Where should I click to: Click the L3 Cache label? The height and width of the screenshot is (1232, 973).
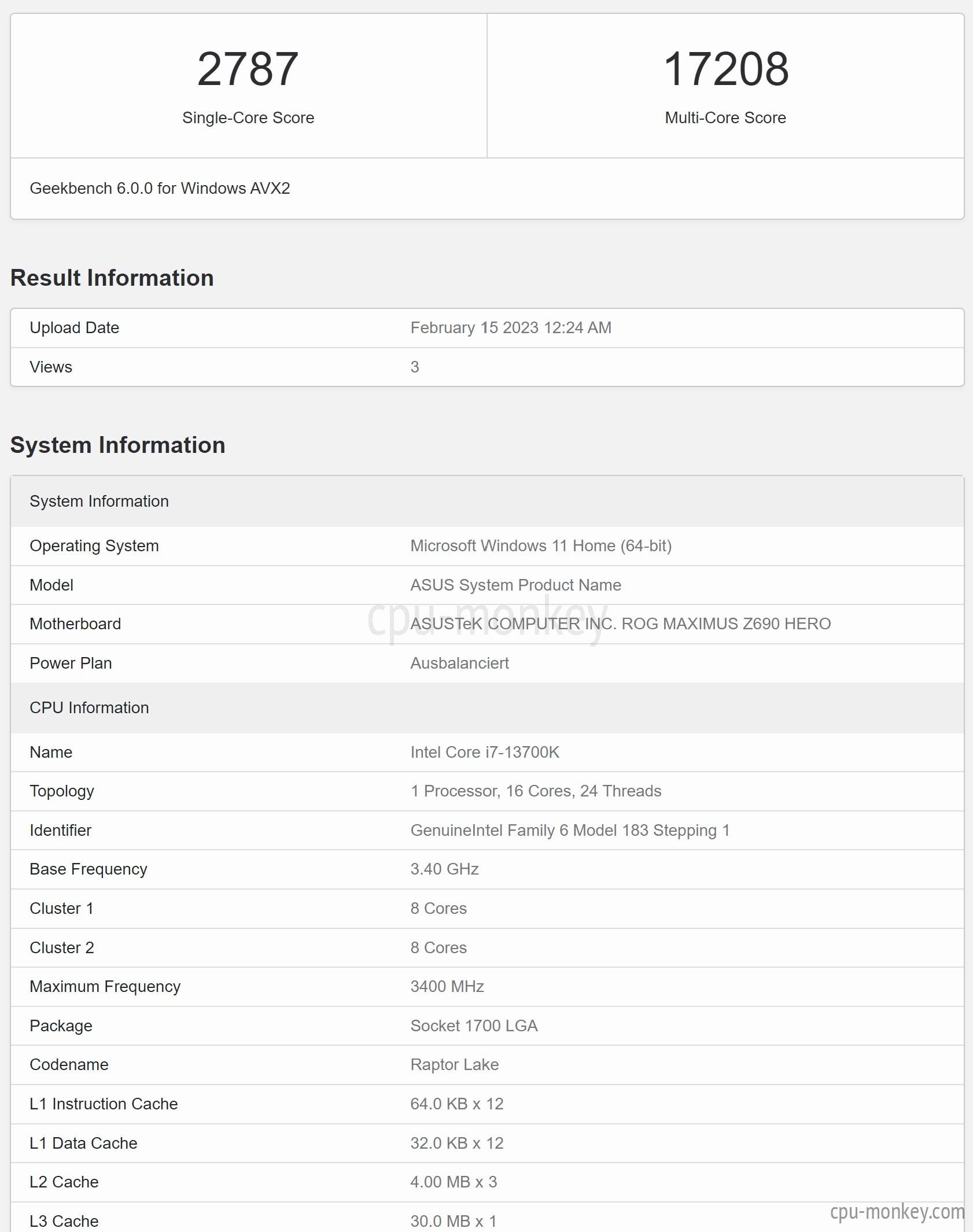click(x=64, y=1221)
